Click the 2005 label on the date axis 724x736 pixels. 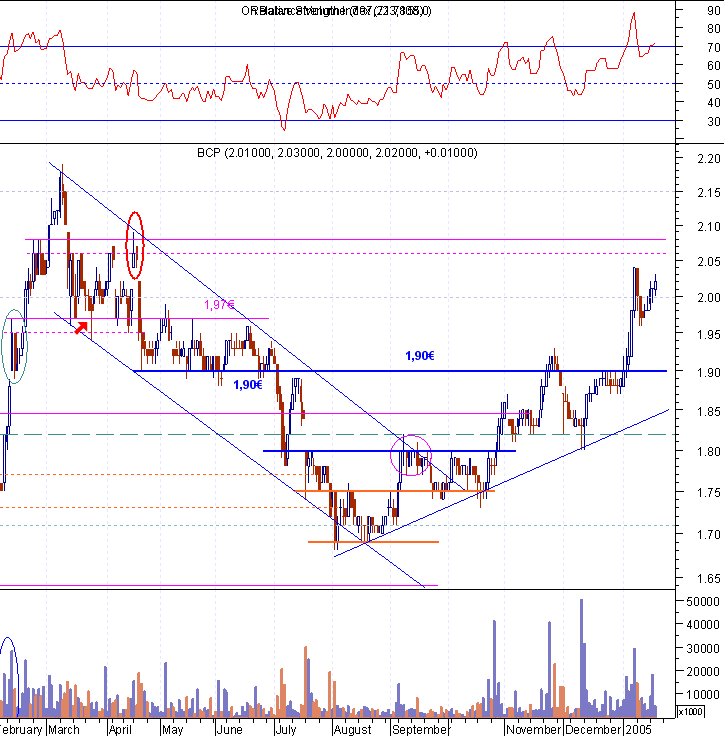pos(638,729)
